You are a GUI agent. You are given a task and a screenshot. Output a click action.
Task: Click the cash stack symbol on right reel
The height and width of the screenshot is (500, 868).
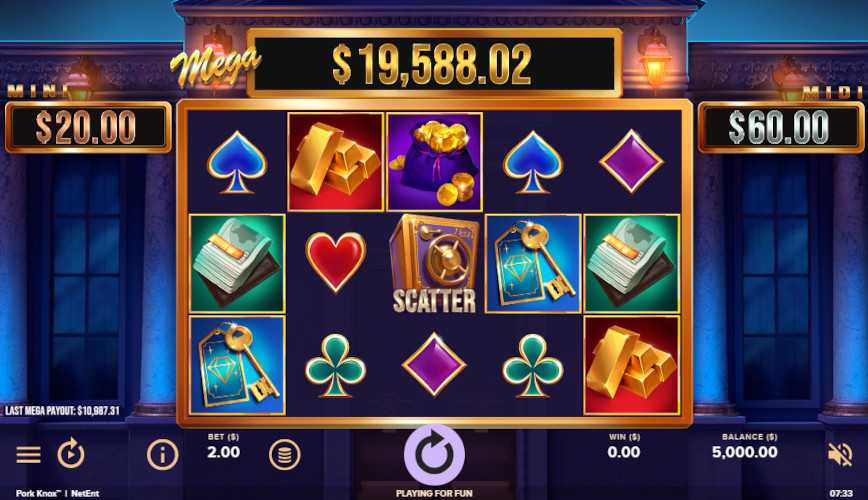click(x=632, y=264)
